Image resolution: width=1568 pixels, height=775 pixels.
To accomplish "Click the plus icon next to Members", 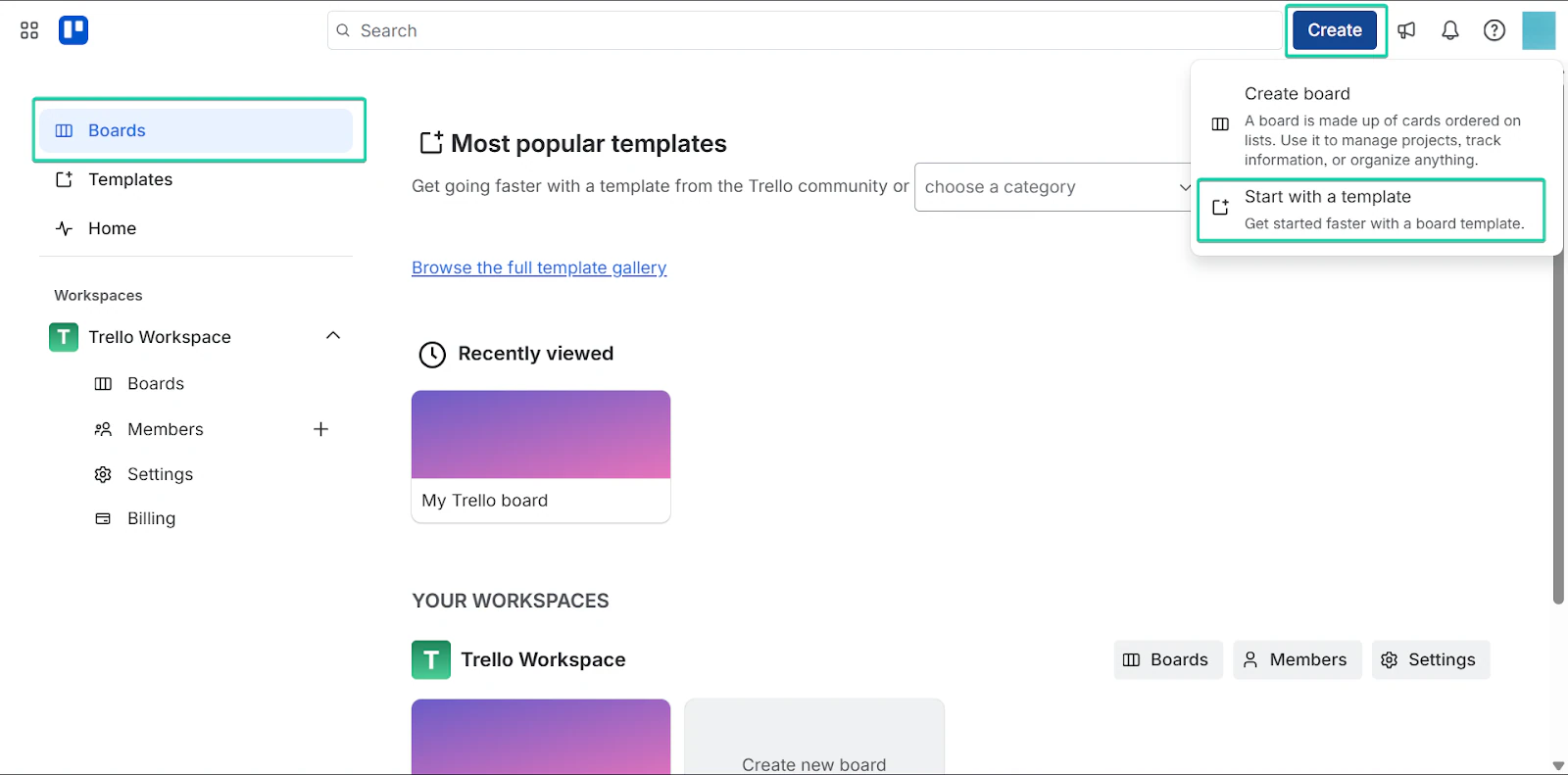I will click(x=320, y=429).
